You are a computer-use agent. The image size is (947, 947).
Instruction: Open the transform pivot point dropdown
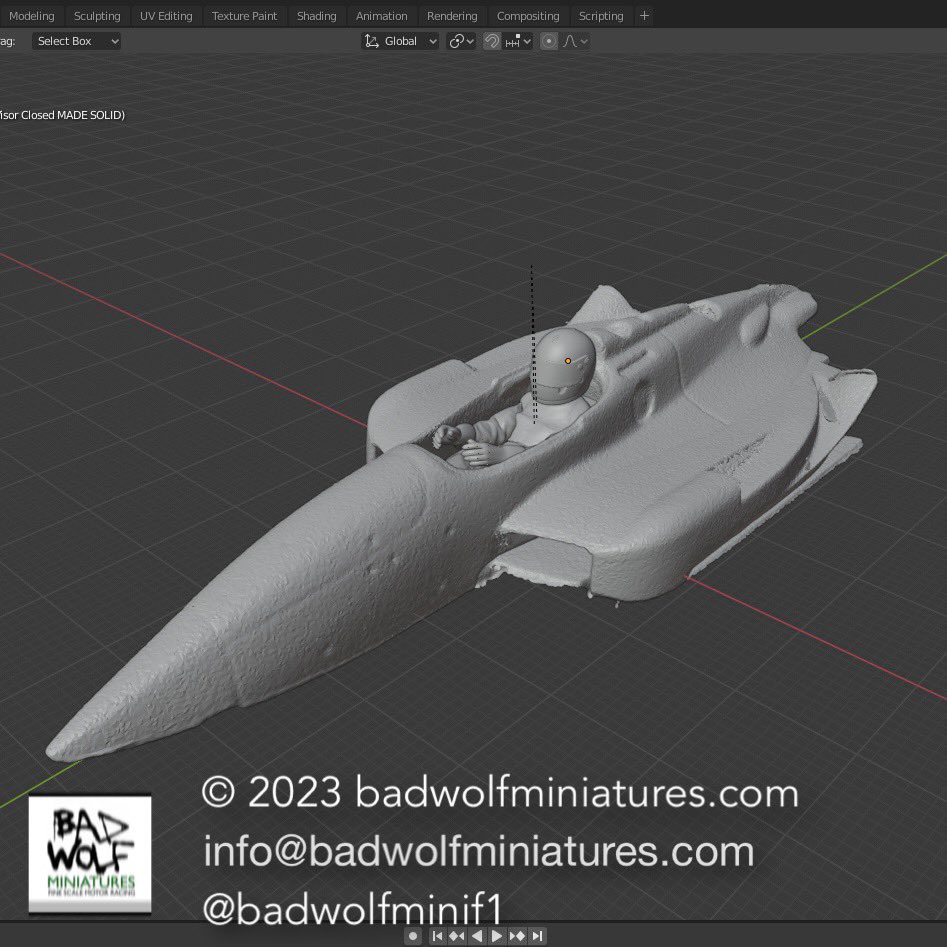pos(461,41)
